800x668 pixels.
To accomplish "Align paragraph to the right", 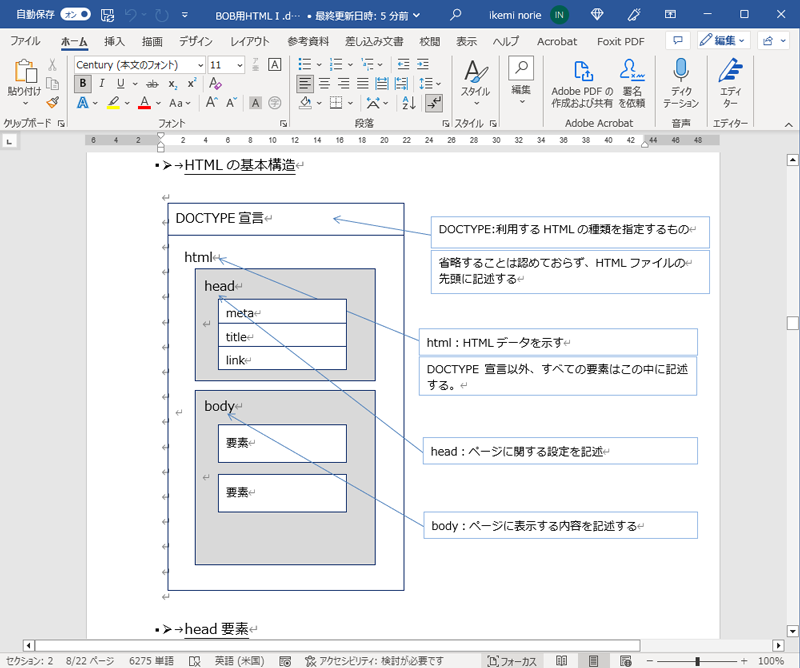I will click(x=343, y=84).
